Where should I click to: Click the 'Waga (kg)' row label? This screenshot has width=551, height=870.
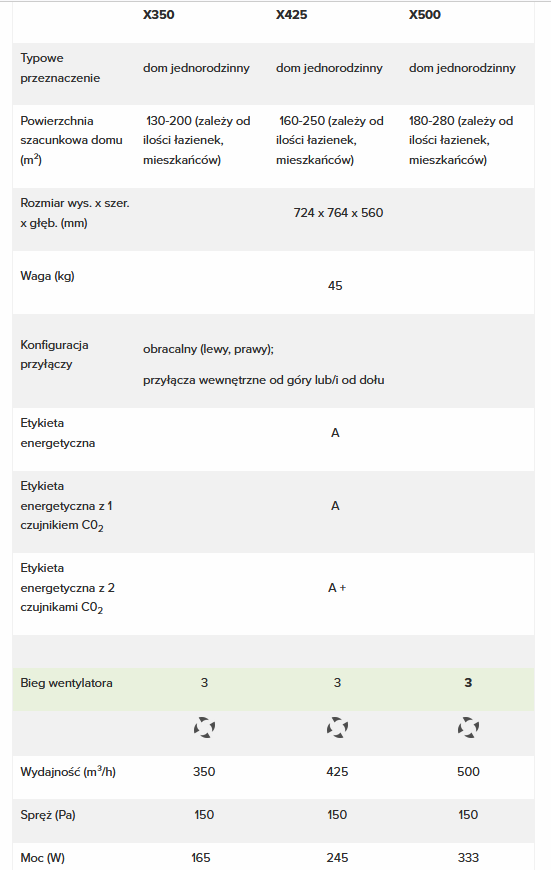coord(48,276)
